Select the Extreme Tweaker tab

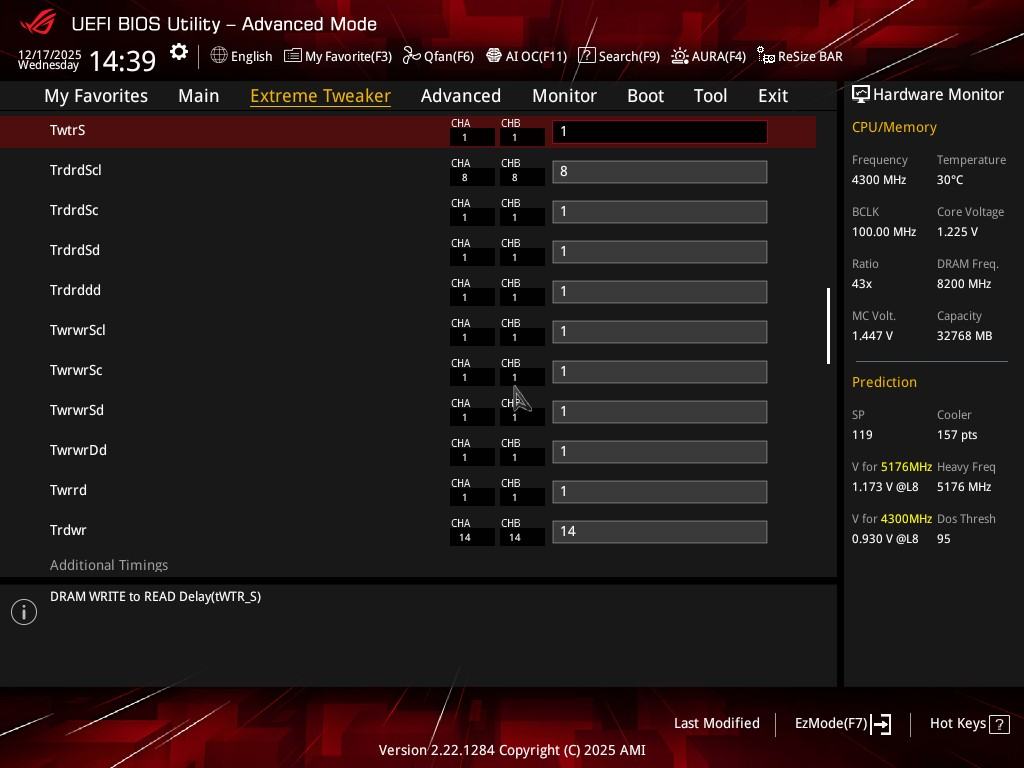point(321,96)
